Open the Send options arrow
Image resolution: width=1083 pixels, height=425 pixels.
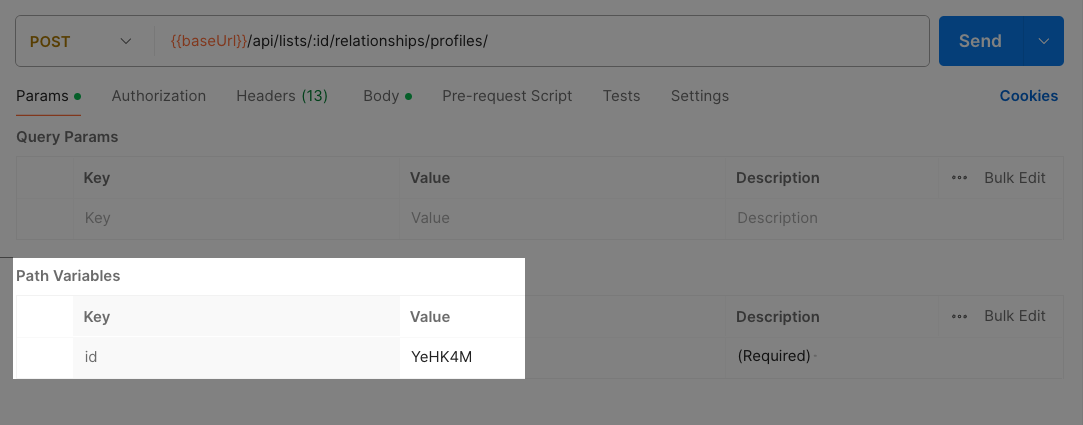[1044, 41]
